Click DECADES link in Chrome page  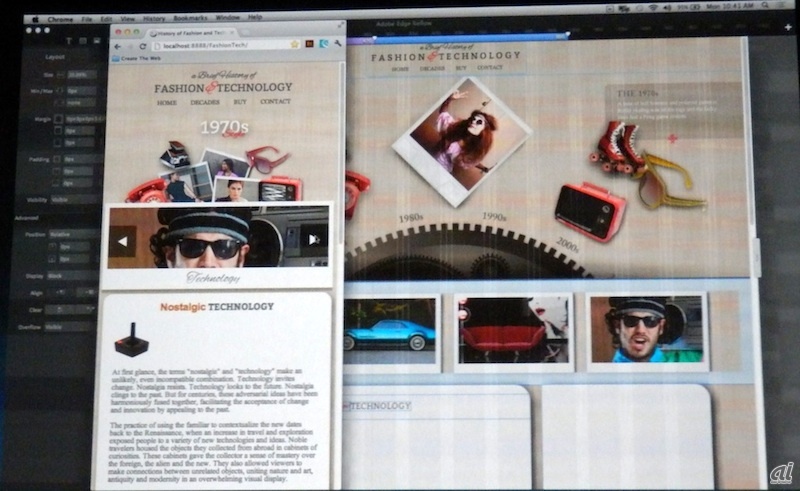(205, 102)
